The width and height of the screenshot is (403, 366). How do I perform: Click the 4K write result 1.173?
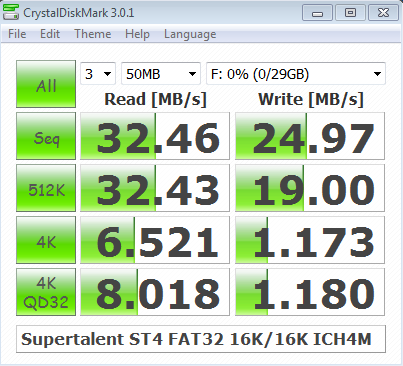point(310,240)
